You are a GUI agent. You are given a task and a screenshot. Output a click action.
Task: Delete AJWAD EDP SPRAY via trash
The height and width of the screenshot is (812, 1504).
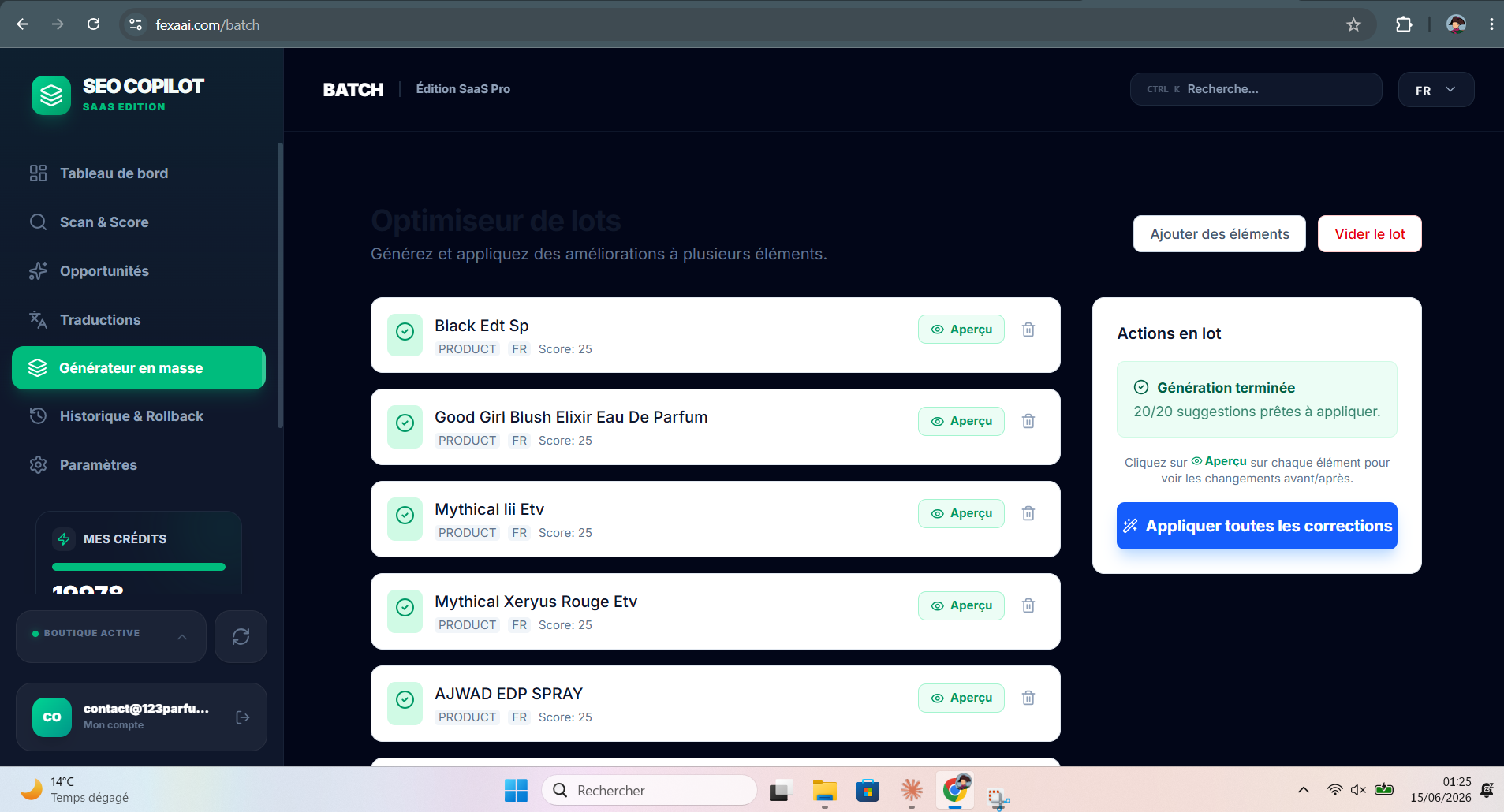click(x=1028, y=698)
